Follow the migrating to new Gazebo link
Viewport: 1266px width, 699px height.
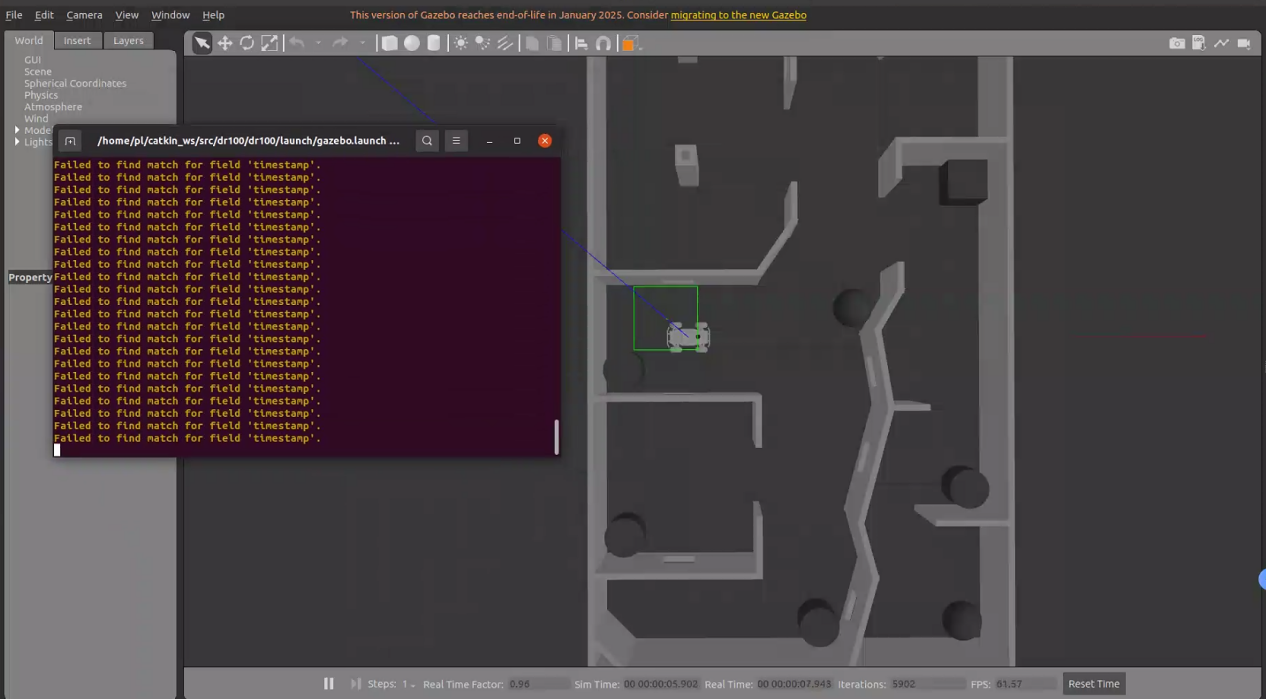(x=738, y=15)
